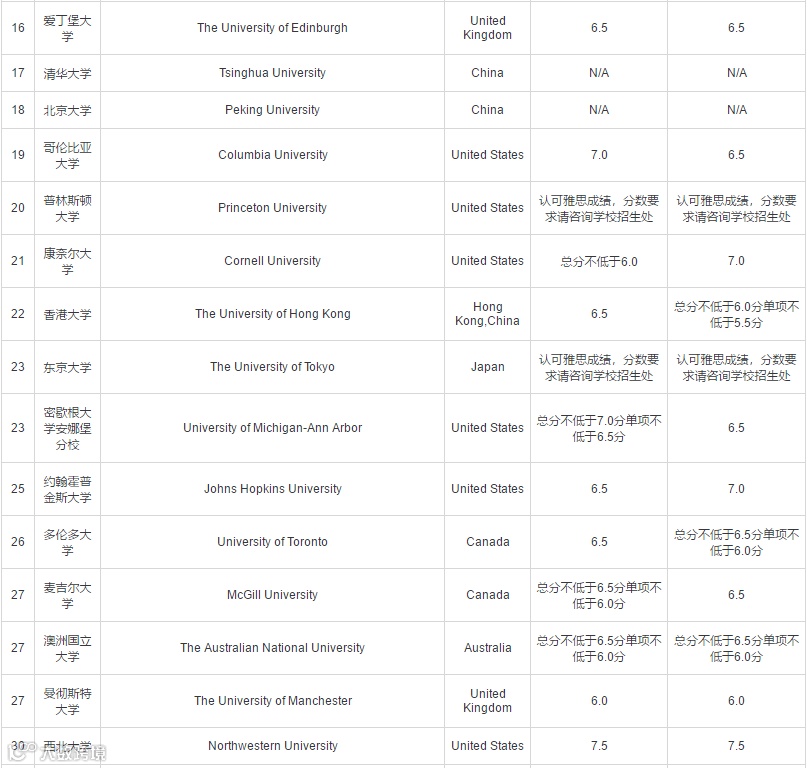Select 'McGill University' cell

[x=272, y=595]
